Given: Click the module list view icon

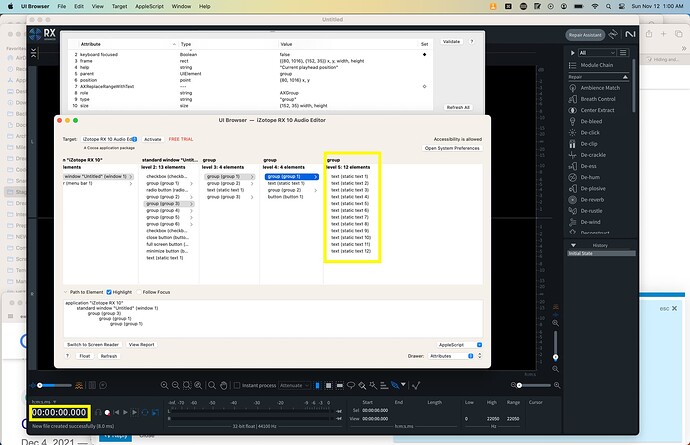Looking at the screenshot, I should [x=623, y=53].
